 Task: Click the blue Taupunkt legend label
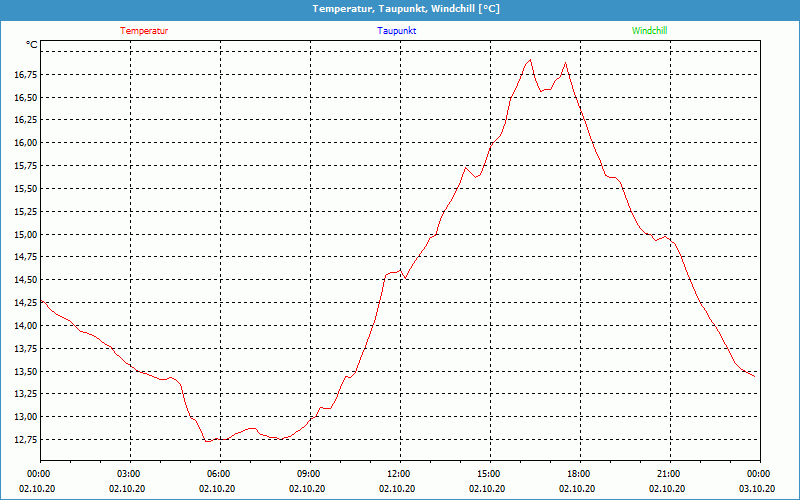click(396, 31)
